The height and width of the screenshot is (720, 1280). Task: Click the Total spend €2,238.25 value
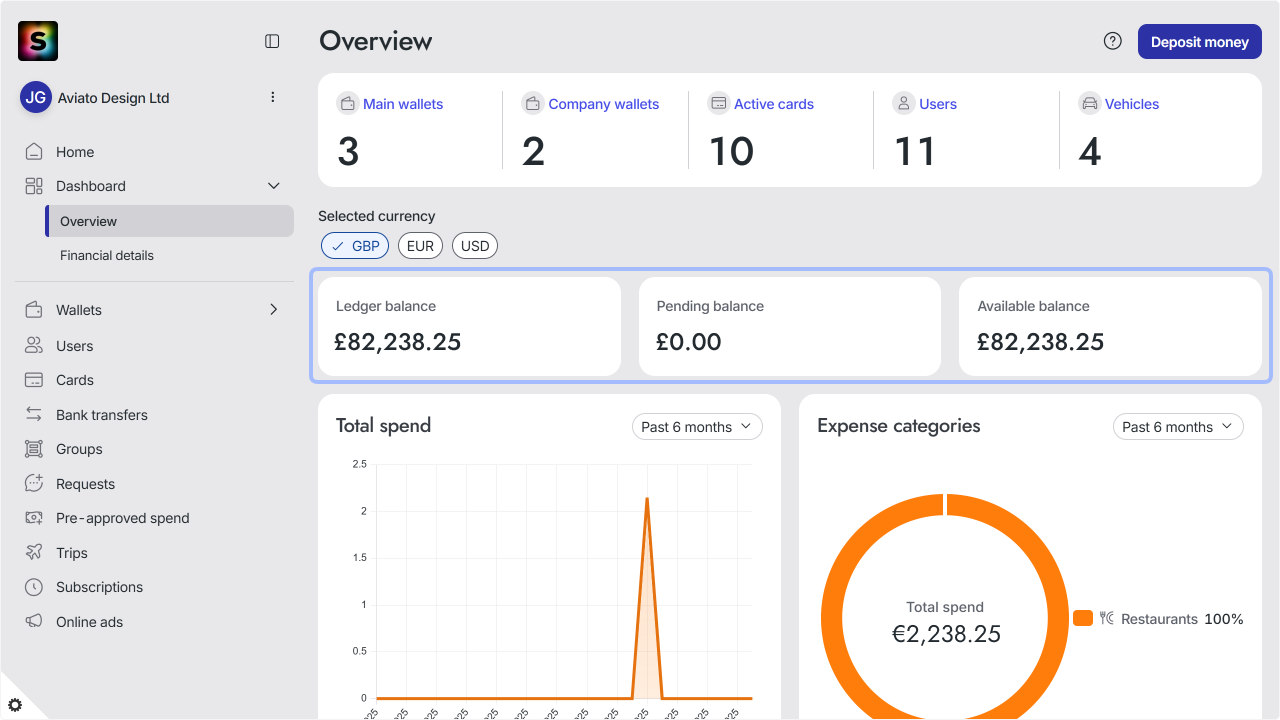coord(946,634)
